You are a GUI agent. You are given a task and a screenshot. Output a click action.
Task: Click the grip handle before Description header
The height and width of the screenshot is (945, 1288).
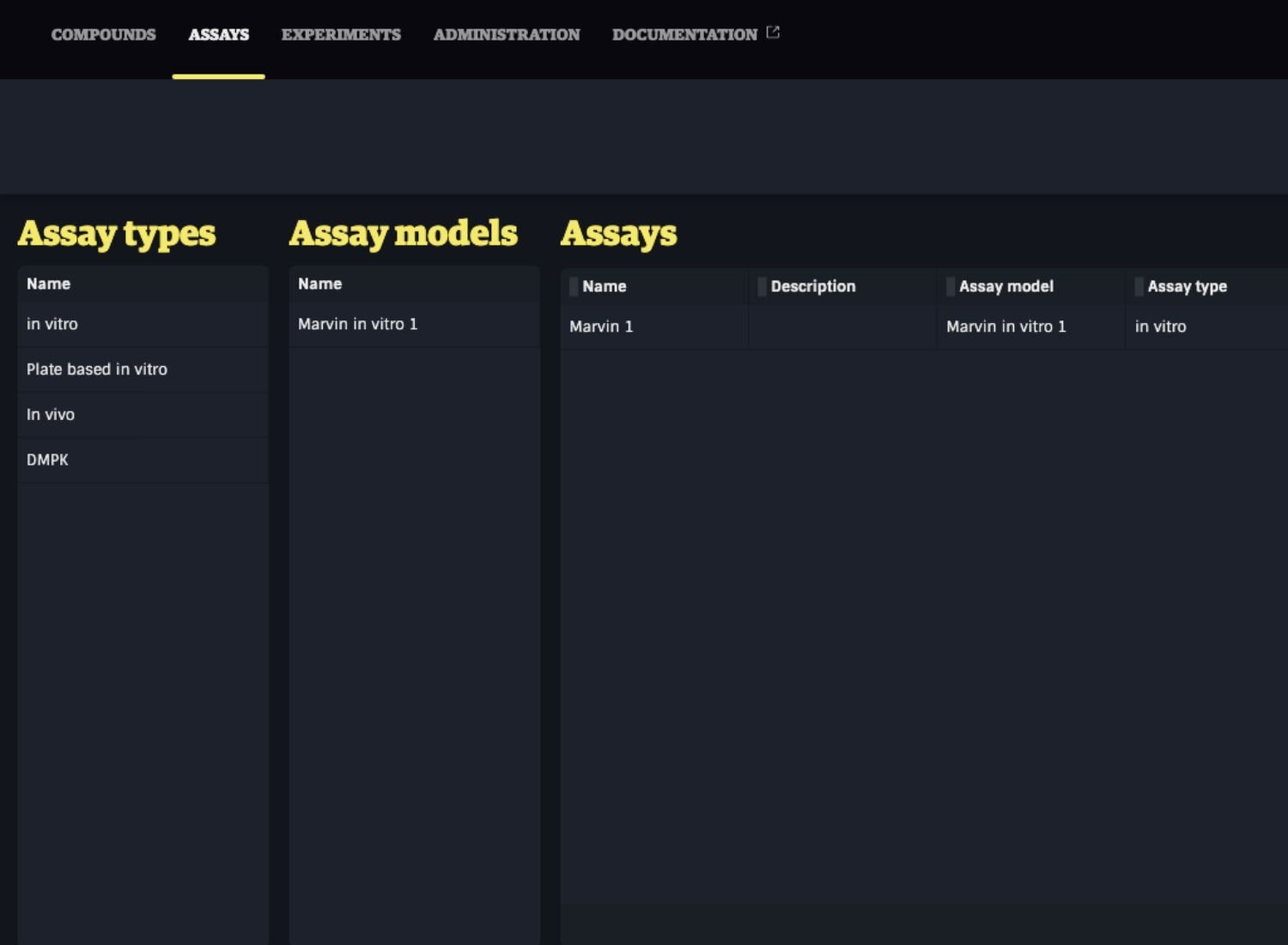[762, 287]
